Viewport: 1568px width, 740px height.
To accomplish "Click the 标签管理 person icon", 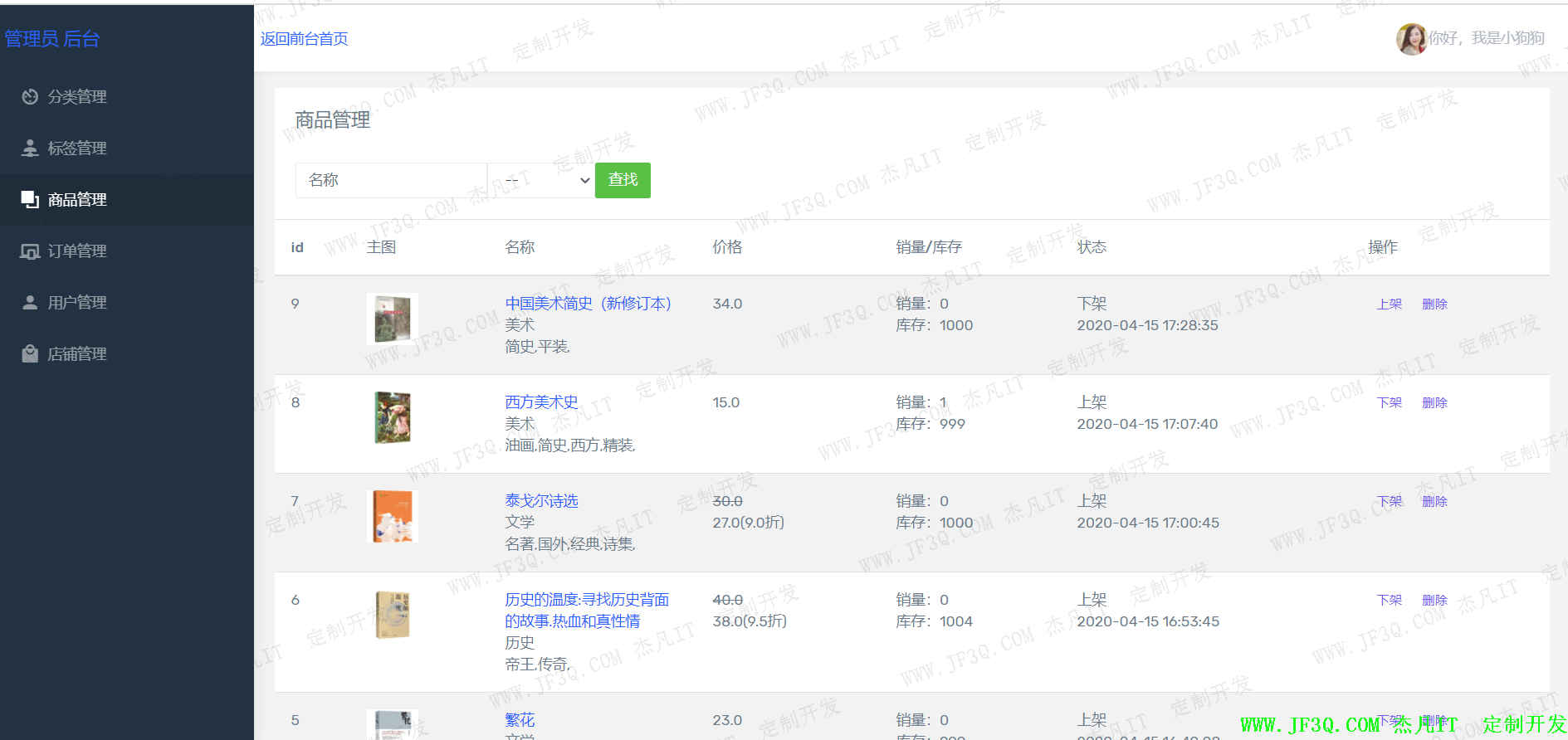I will pos(30,148).
